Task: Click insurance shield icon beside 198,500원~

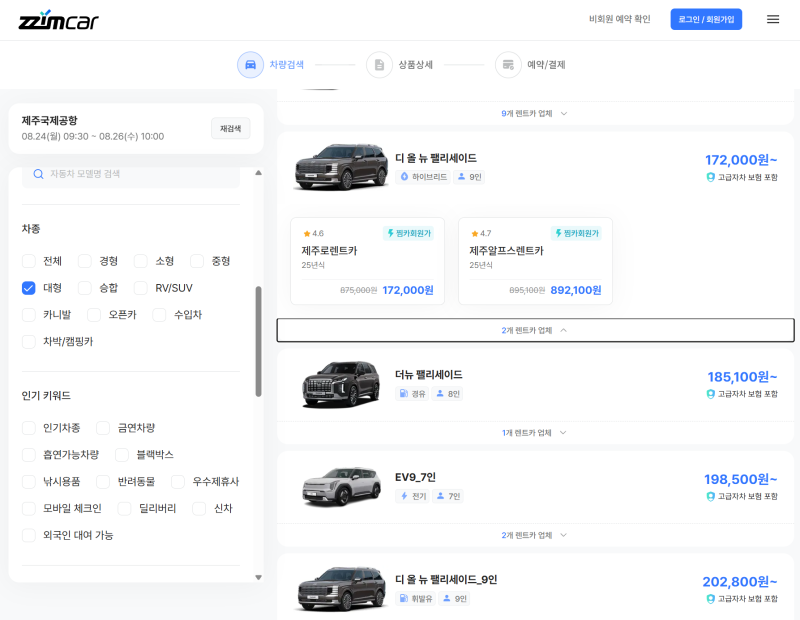Action: coord(710,496)
